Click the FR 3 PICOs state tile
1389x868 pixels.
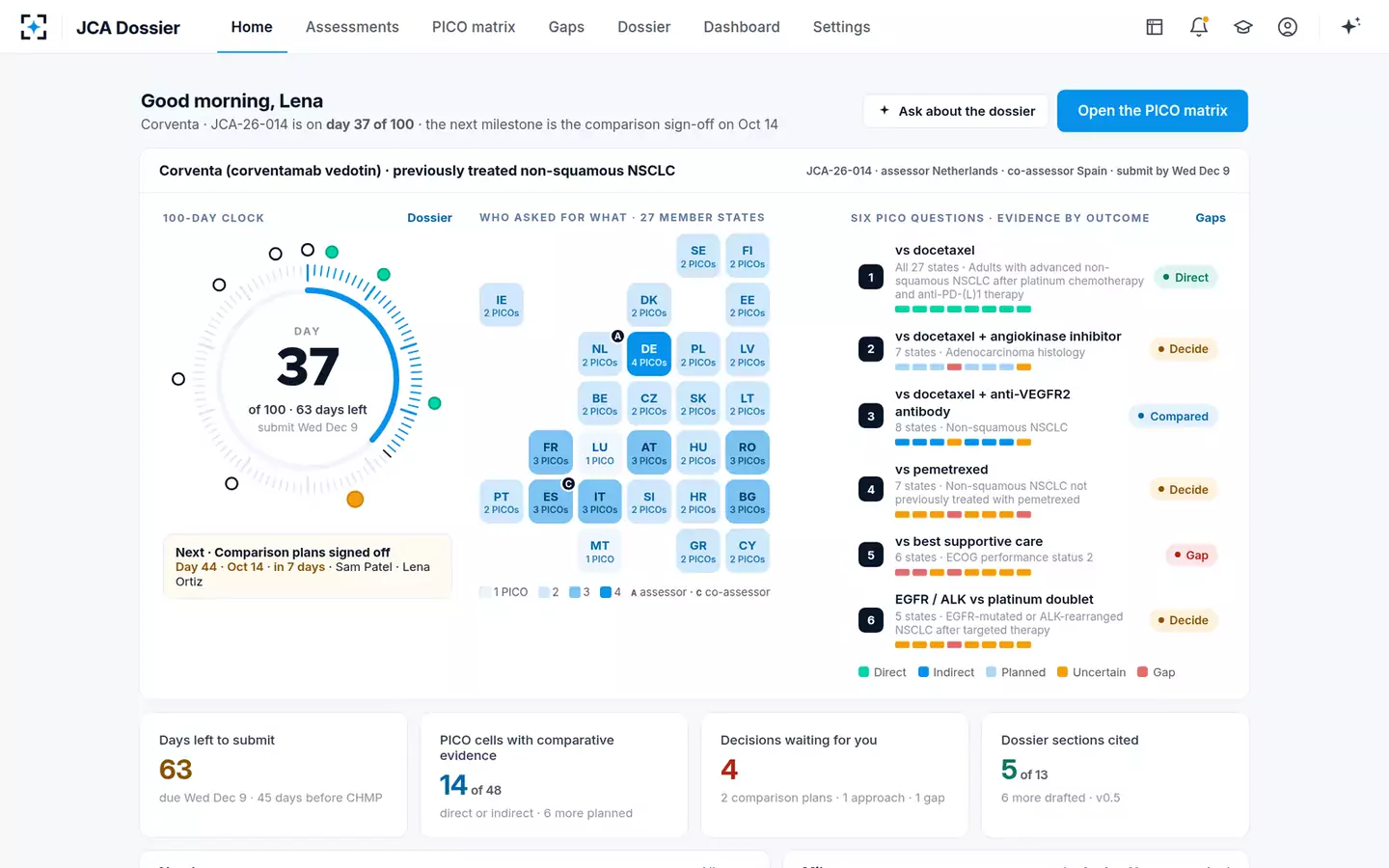(551, 453)
